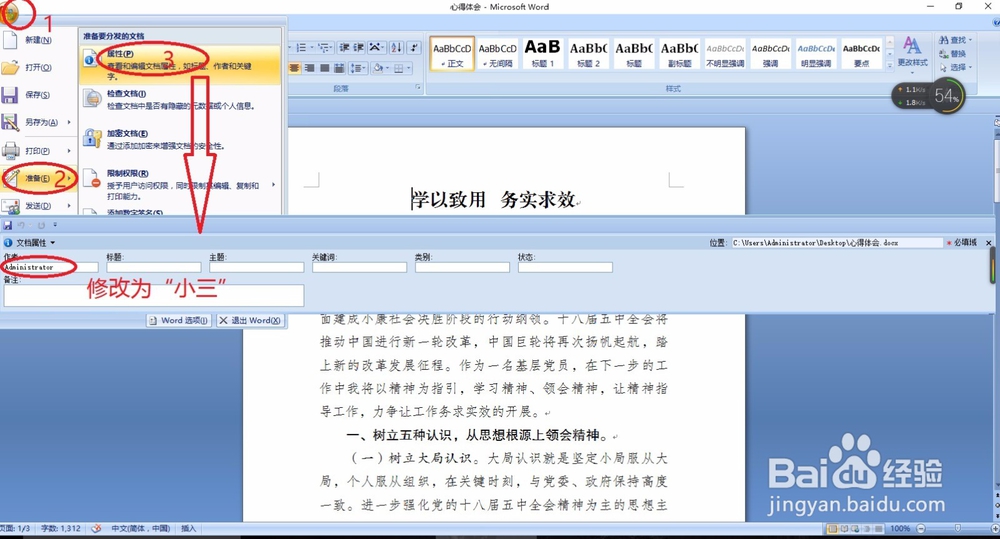Click the New document icon (新建)

tap(10, 40)
